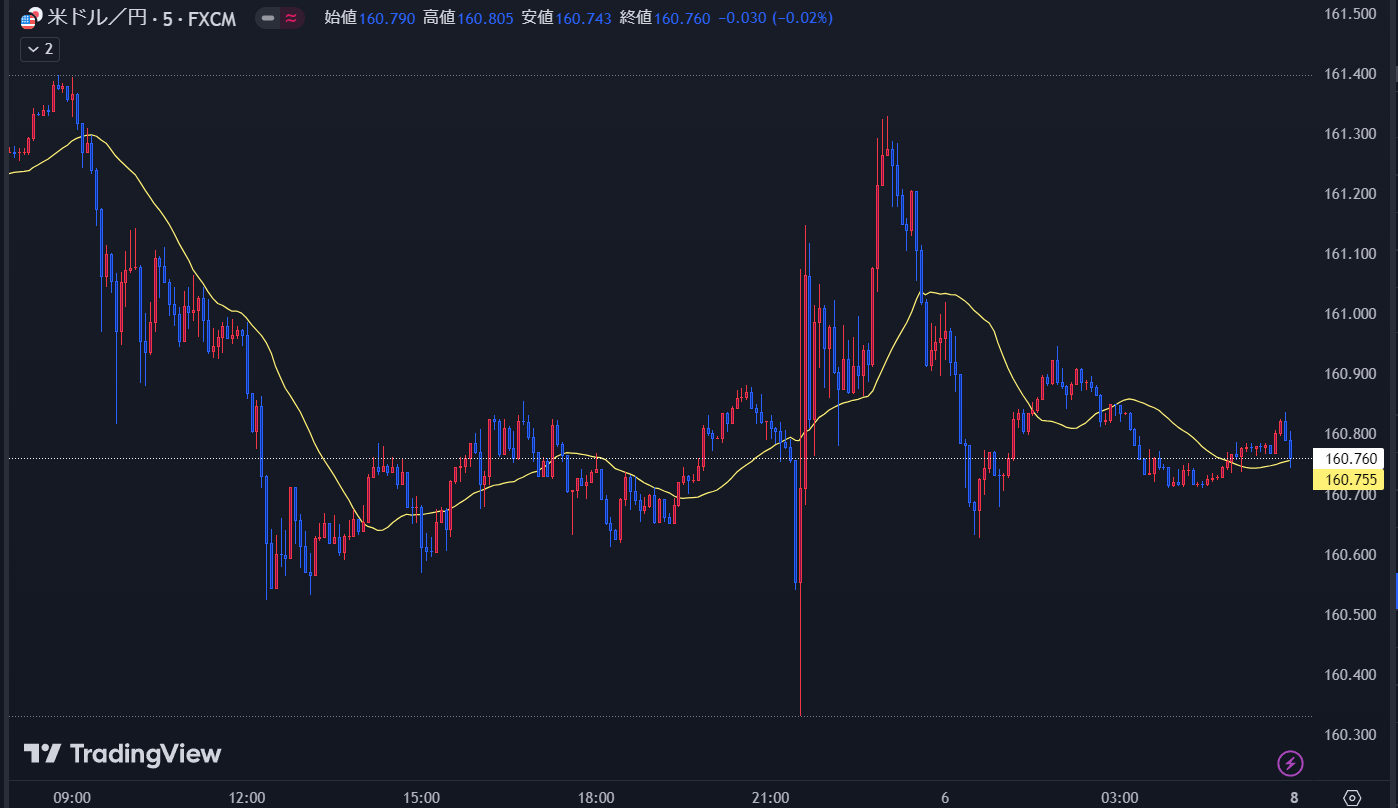Click the 終値 160.760 close value
1398x808 pixels.
tap(663, 18)
